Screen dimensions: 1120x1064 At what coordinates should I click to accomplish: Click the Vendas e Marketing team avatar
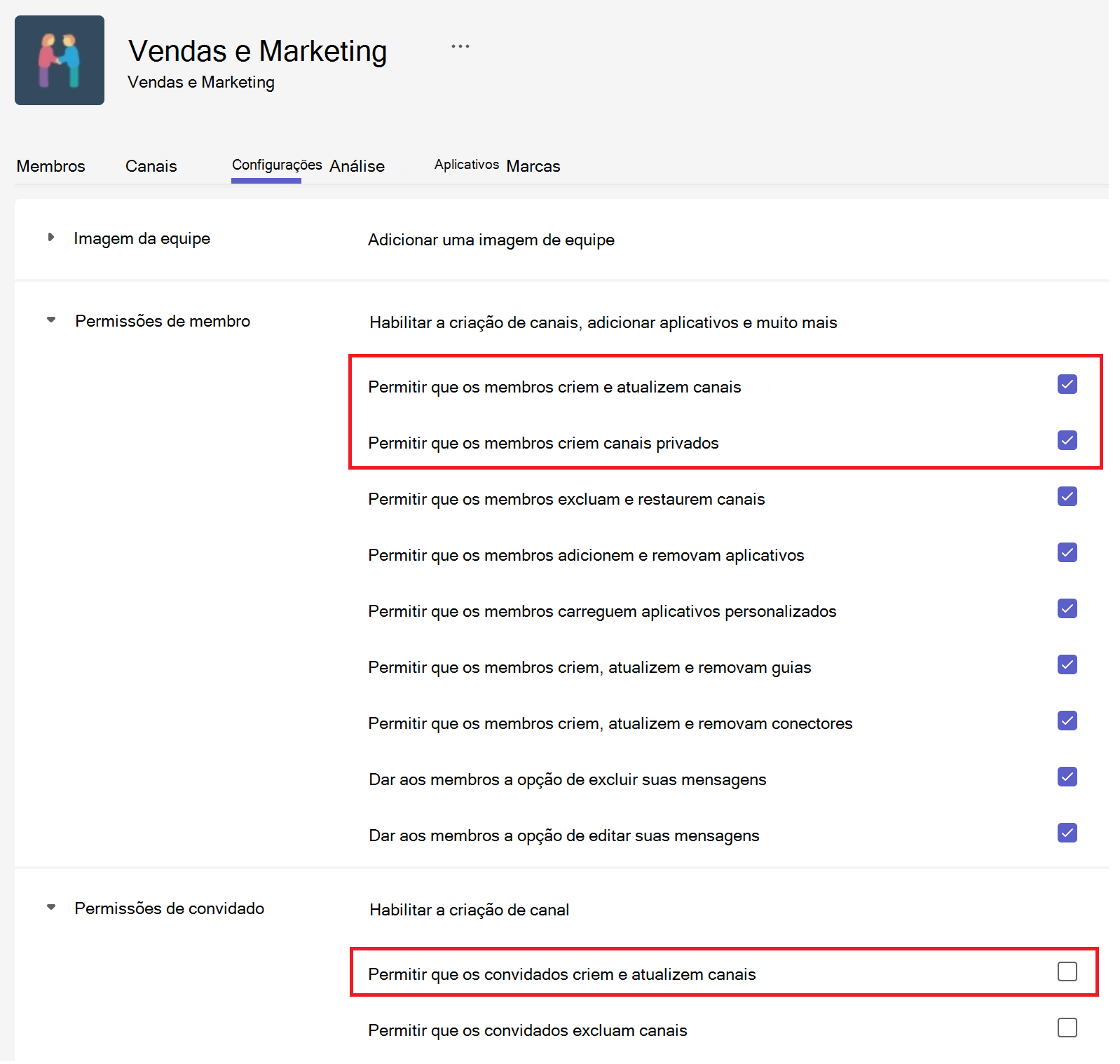[x=60, y=60]
